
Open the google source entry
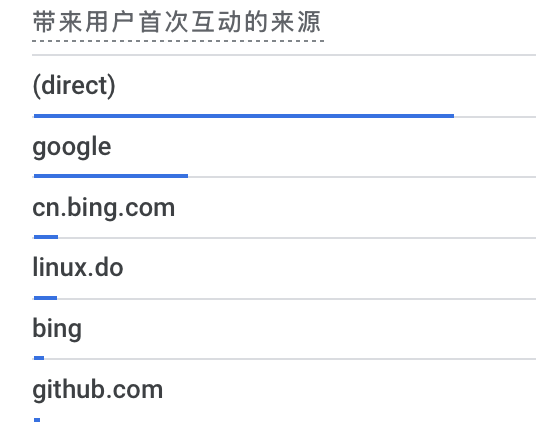[72, 147]
